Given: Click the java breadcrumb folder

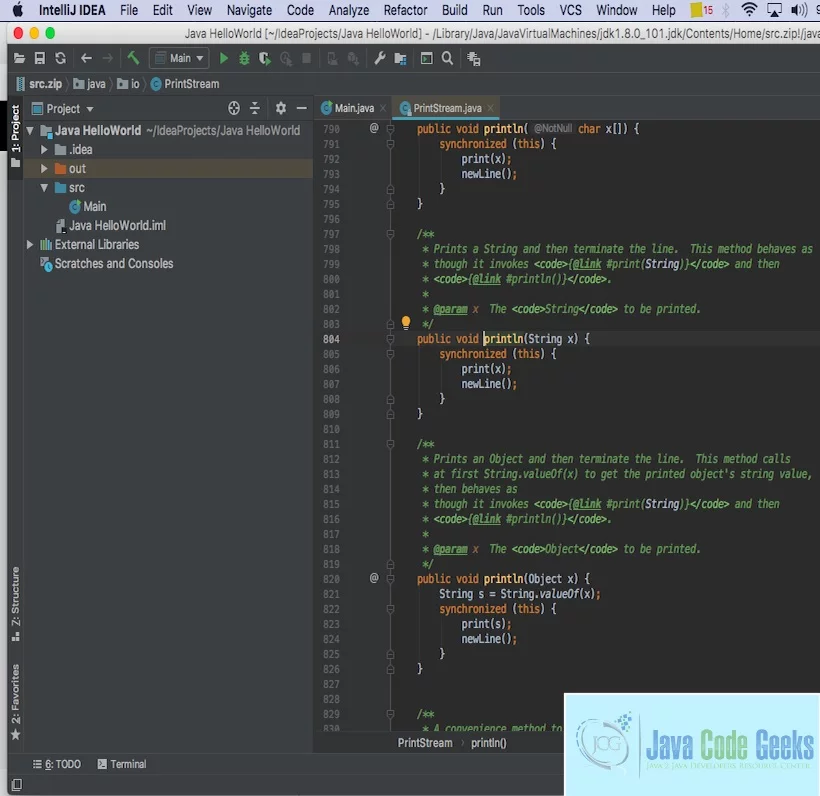Looking at the screenshot, I should click(x=89, y=84).
